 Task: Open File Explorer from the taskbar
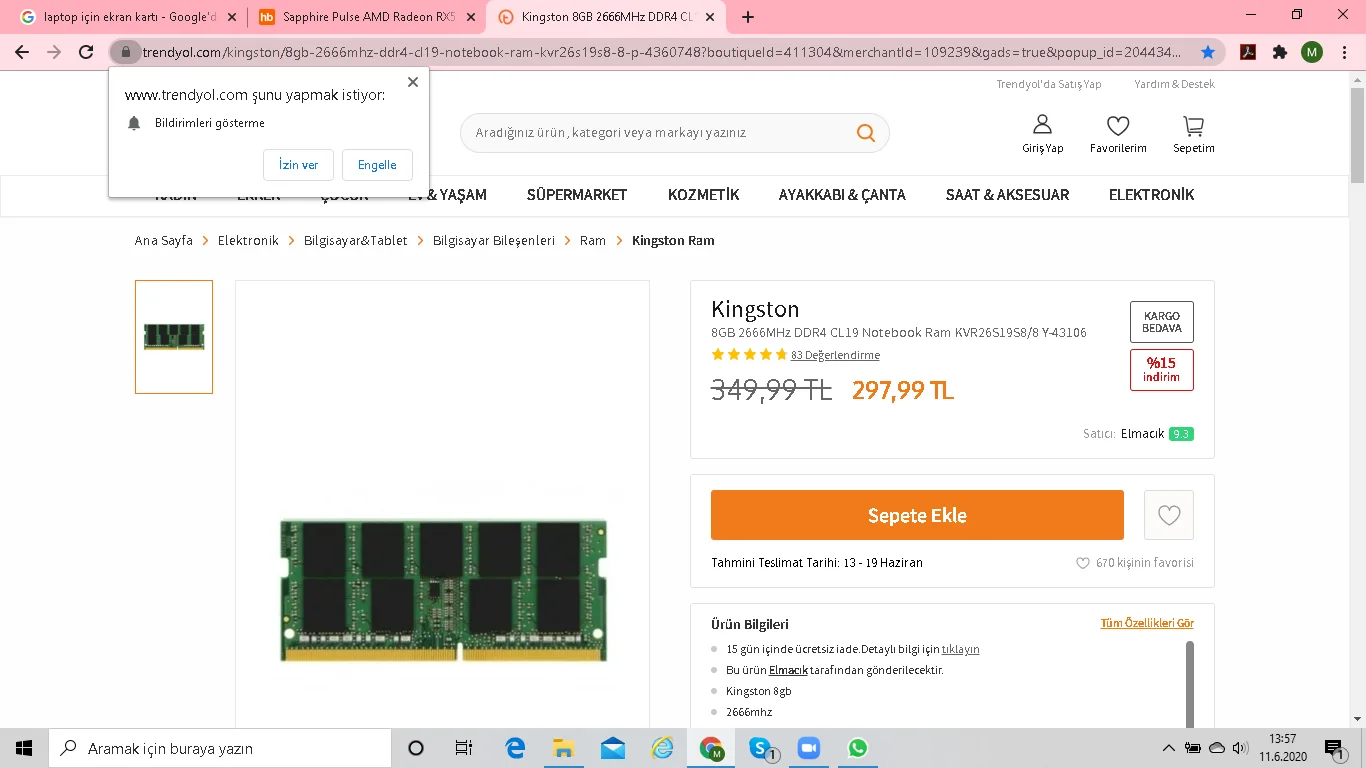(563, 748)
